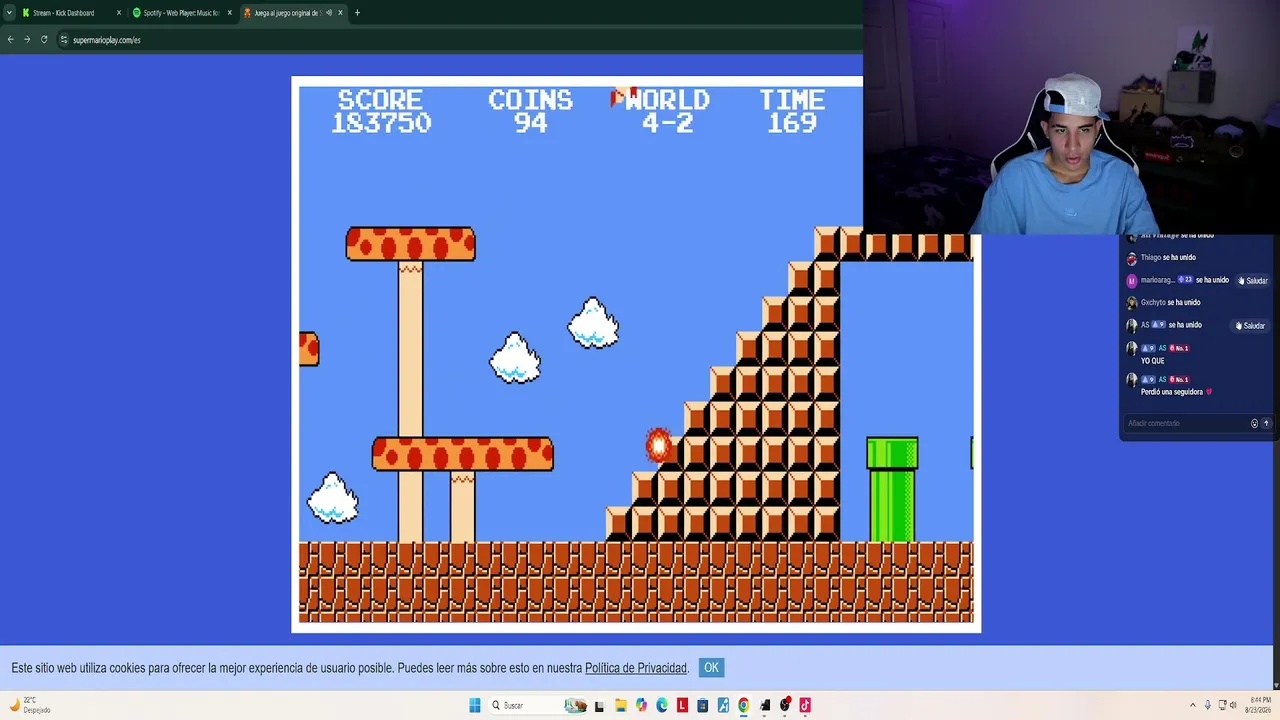Click Gxchyto's avatar in the chat

pyautogui.click(x=1132, y=303)
